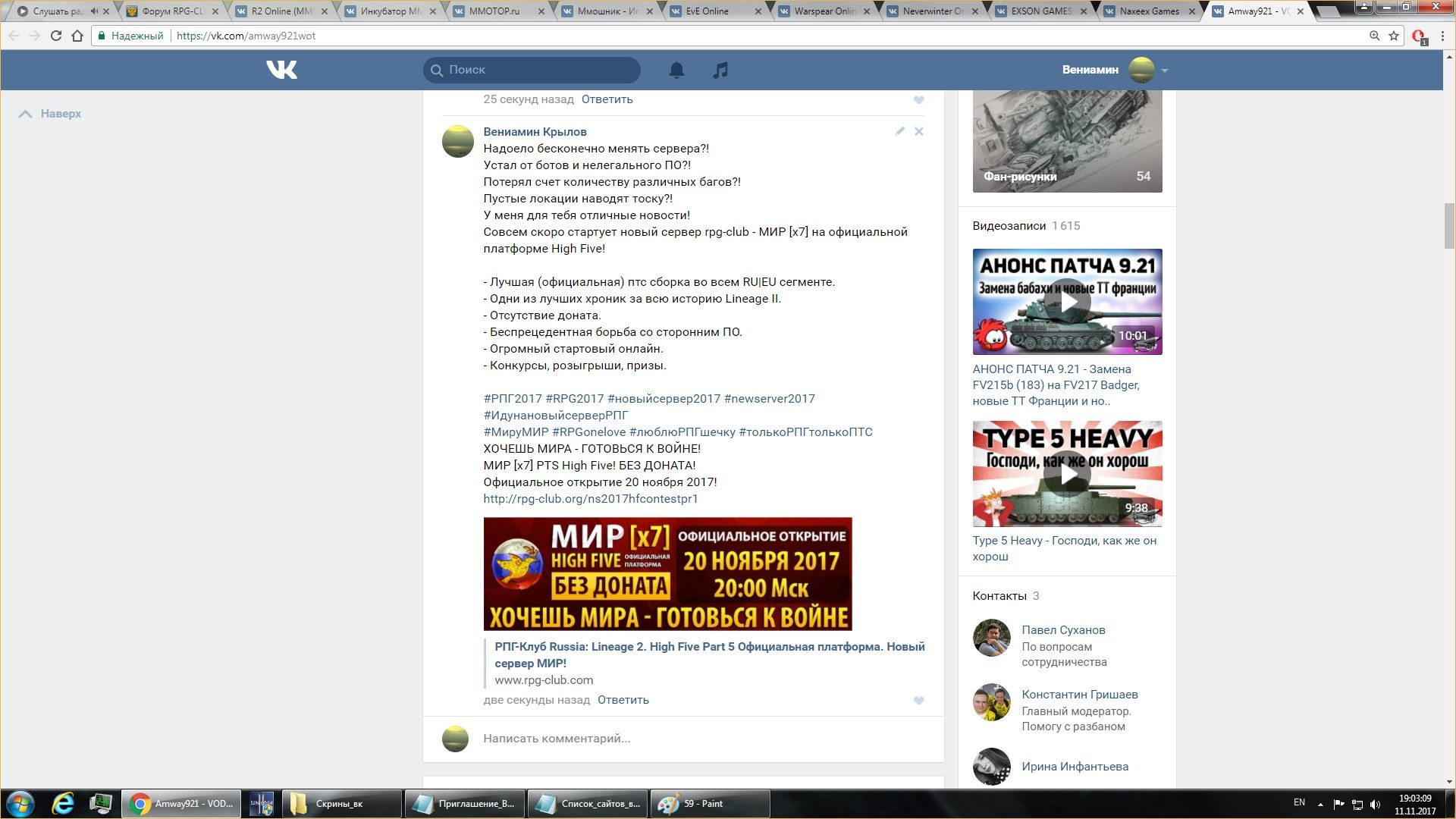Delete comment with the X icon
The width and height of the screenshot is (1456, 819).
pos(918,131)
